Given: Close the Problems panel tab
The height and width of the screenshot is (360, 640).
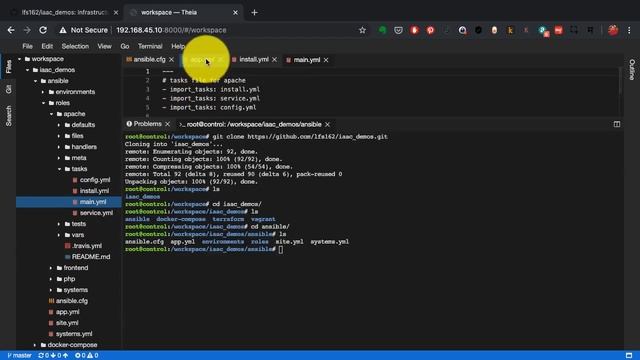Looking at the screenshot, I should coord(167,124).
